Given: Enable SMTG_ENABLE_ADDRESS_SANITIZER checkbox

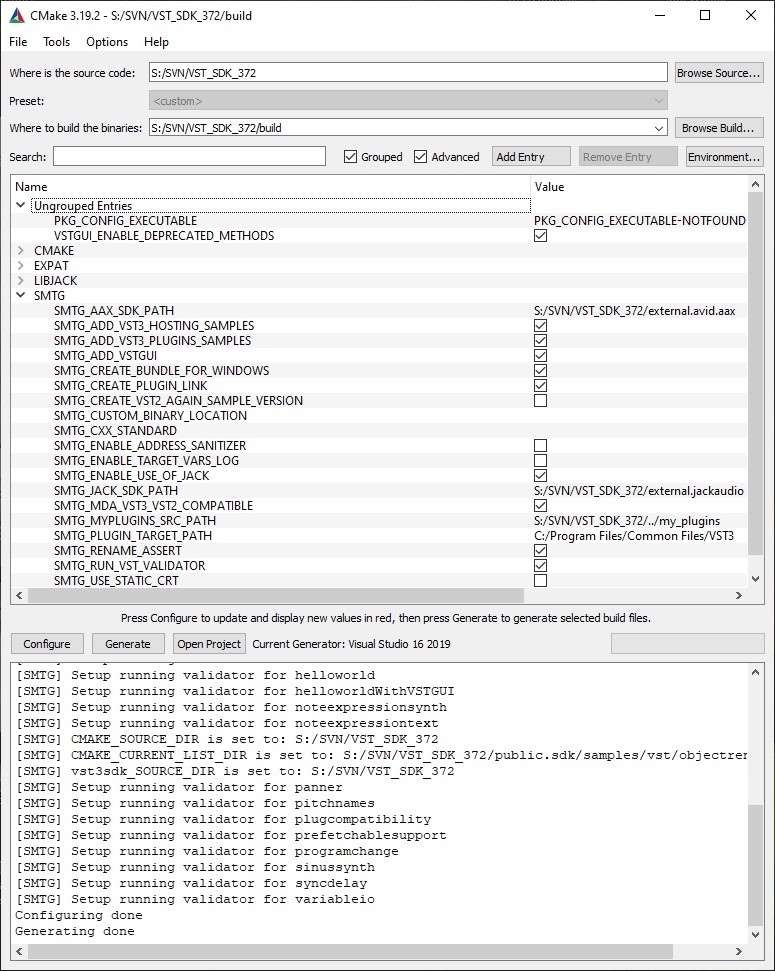Looking at the screenshot, I should tap(540, 445).
